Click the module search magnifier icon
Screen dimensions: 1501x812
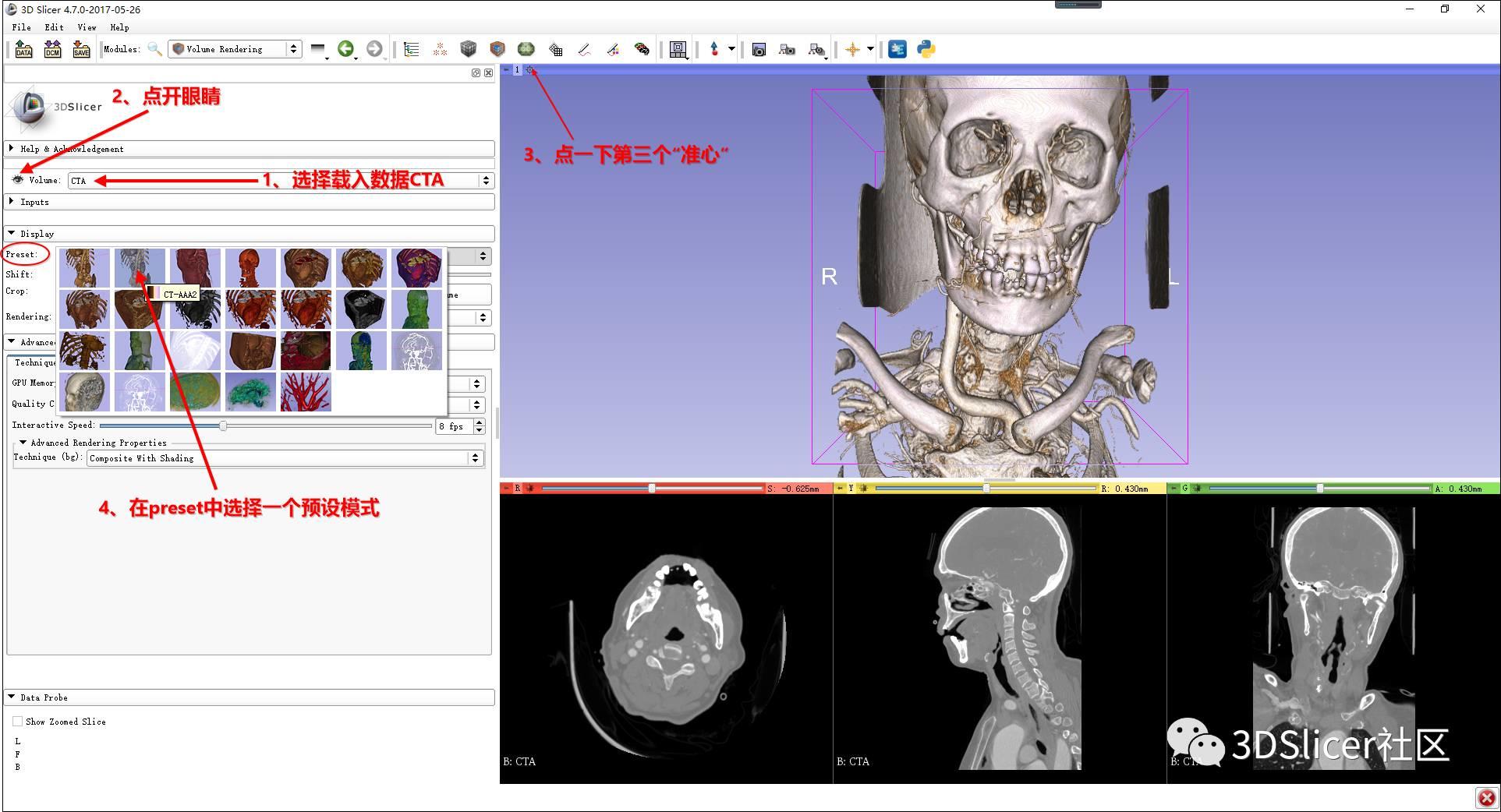point(155,49)
